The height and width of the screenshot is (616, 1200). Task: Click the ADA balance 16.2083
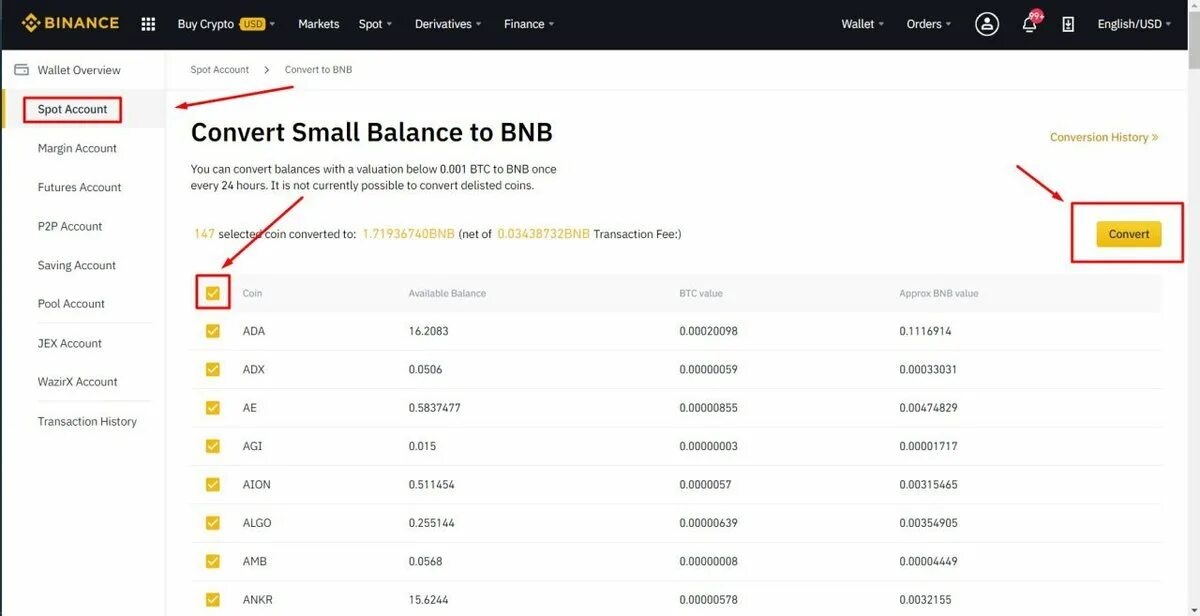click(x=428, y=331)
